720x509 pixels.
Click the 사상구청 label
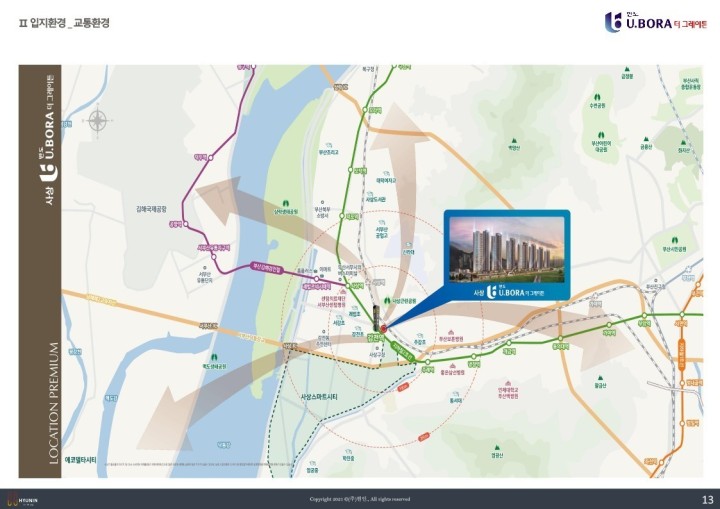pos(377,355)
